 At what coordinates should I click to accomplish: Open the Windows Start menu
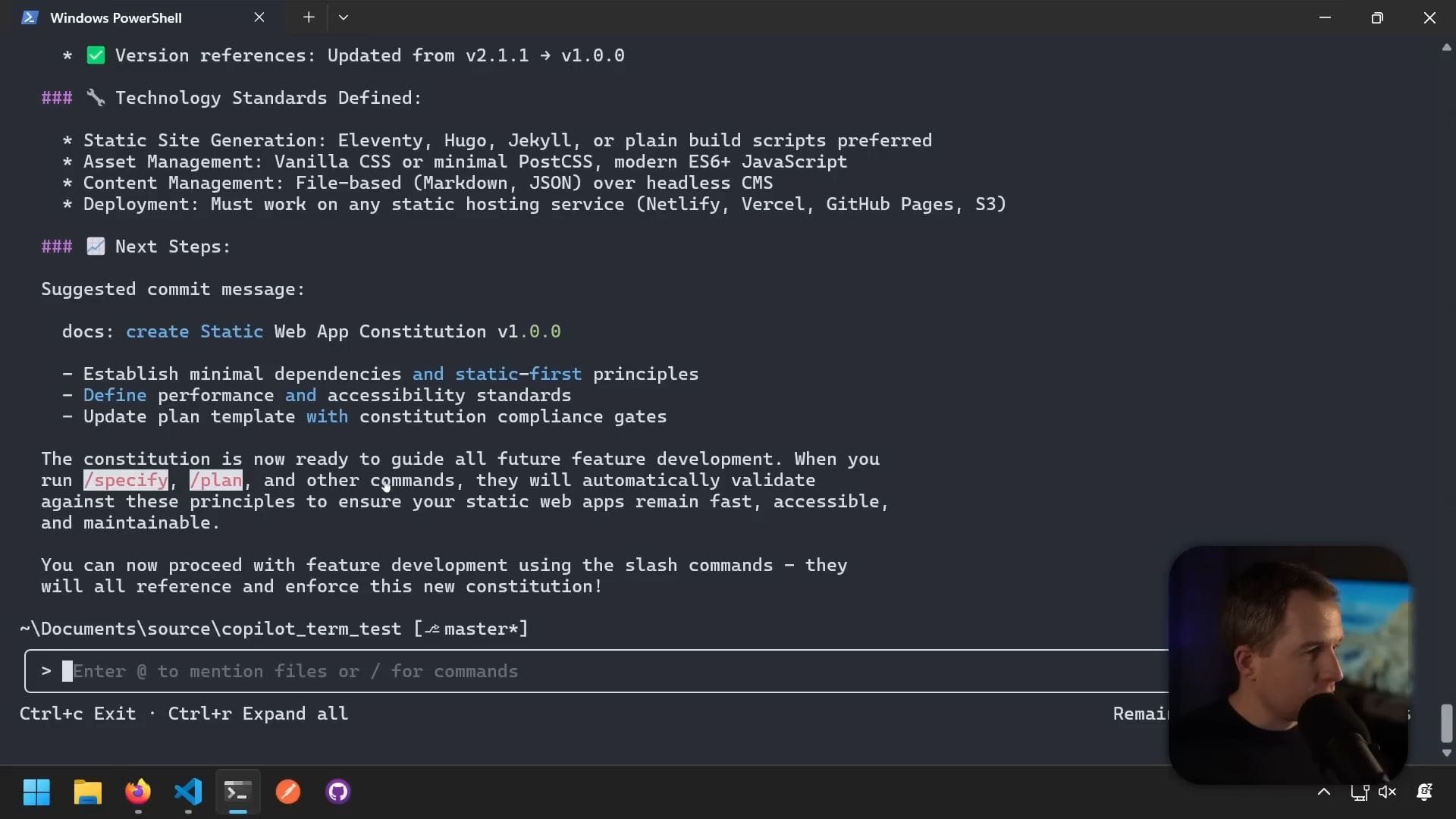[36, 792]
